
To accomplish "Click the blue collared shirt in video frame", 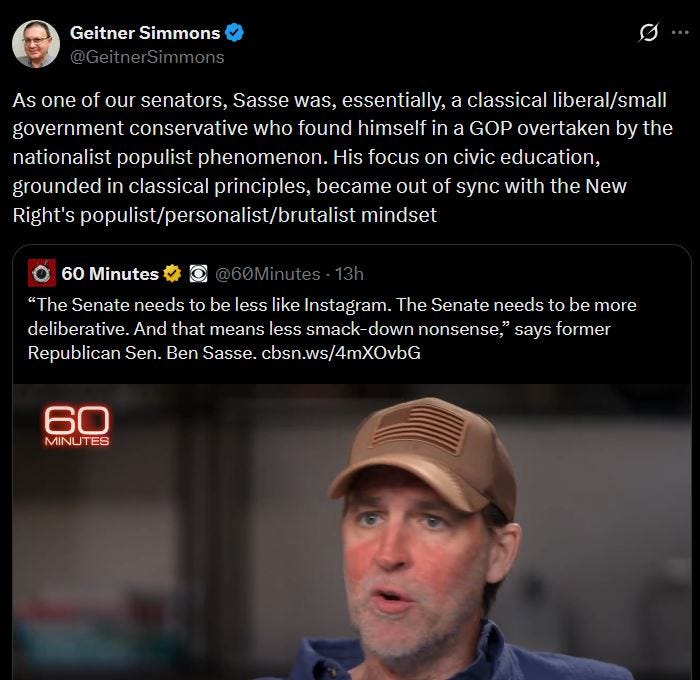I will click(x=451, y=656).
